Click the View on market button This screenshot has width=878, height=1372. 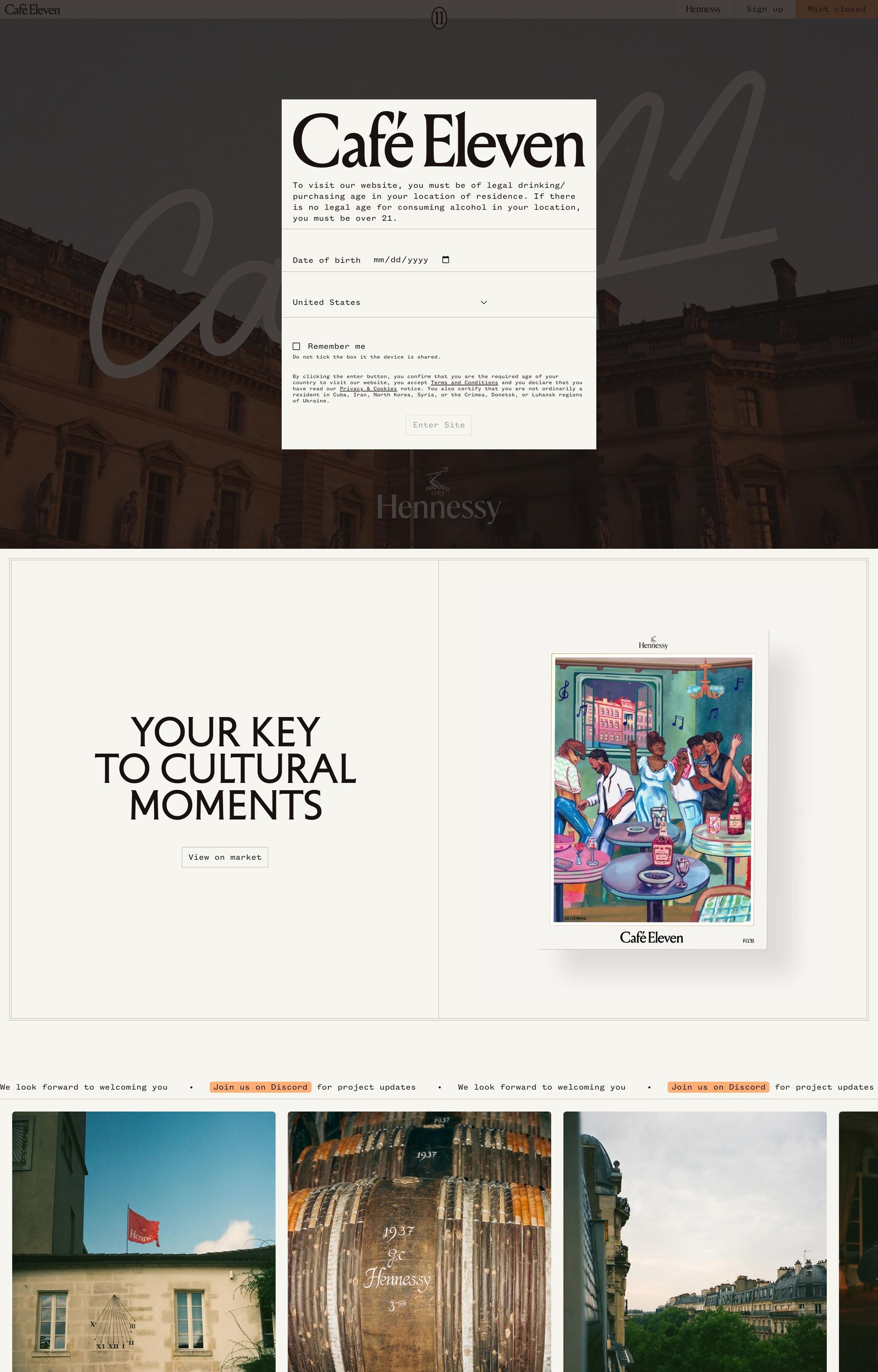tap(225, 857)
